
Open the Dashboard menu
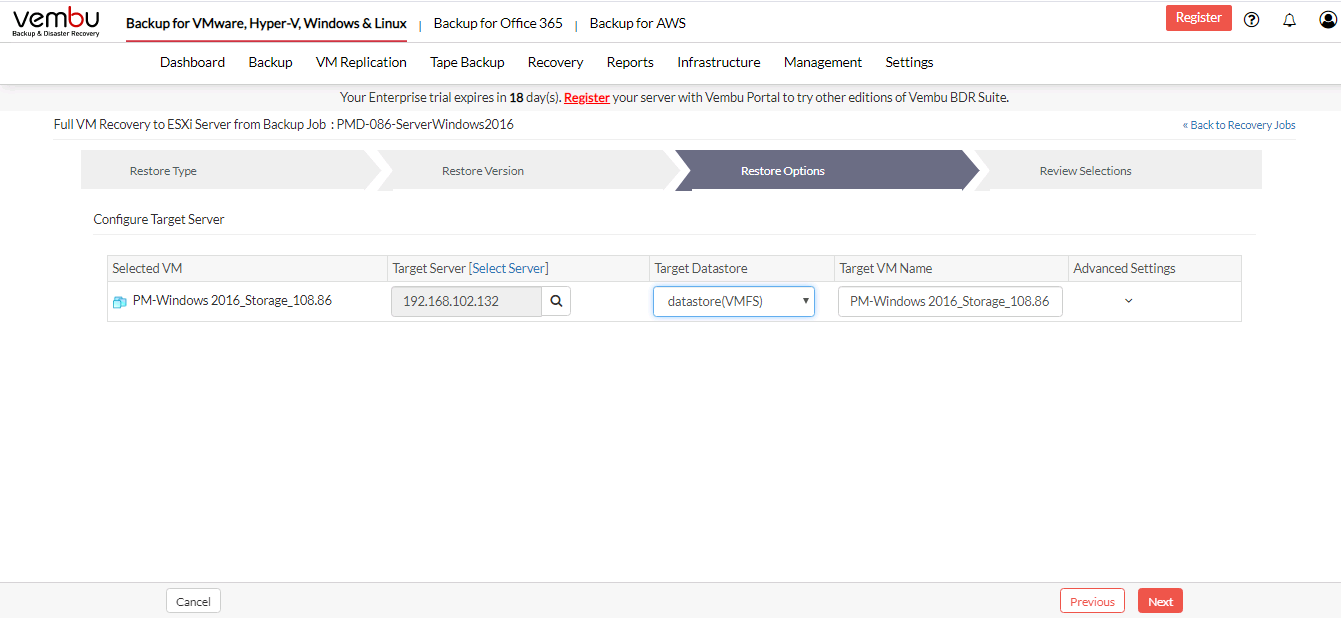click(192, 62)
